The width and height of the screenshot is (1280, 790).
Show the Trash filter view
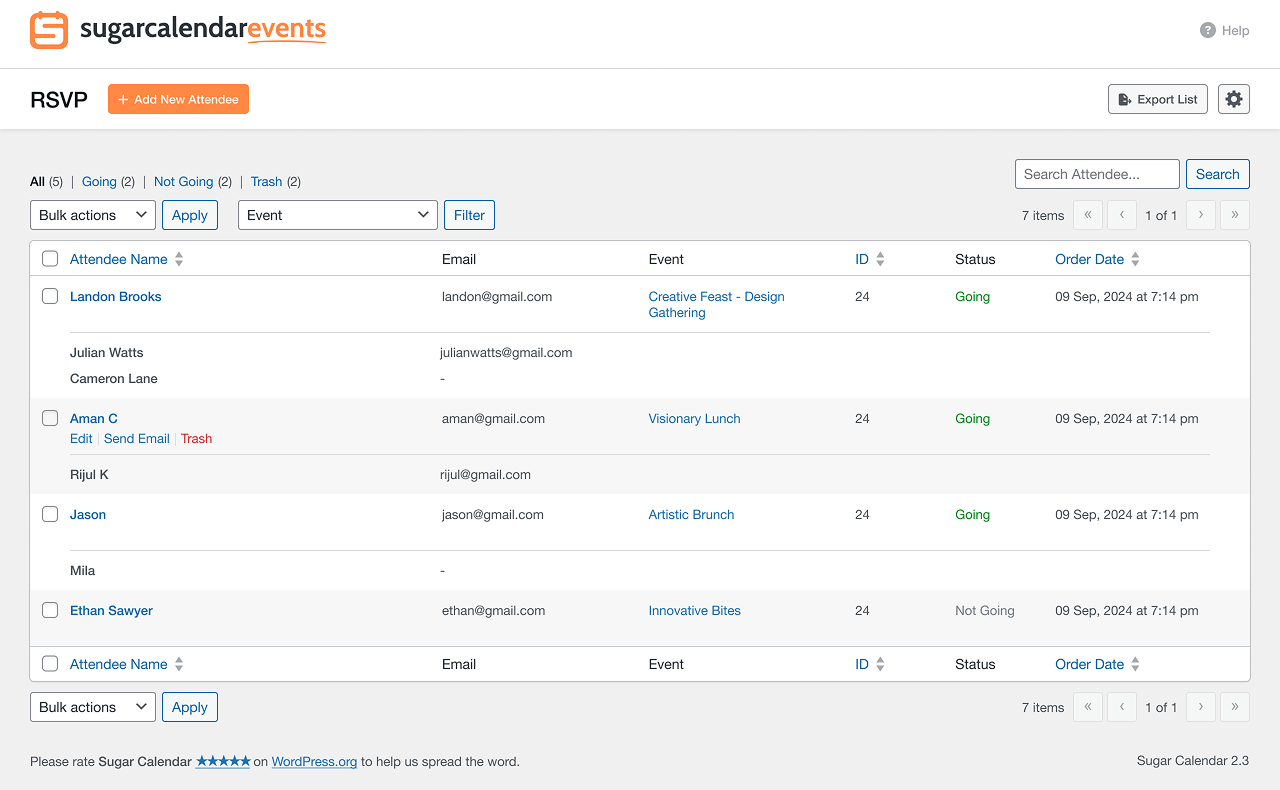[266, 181]
